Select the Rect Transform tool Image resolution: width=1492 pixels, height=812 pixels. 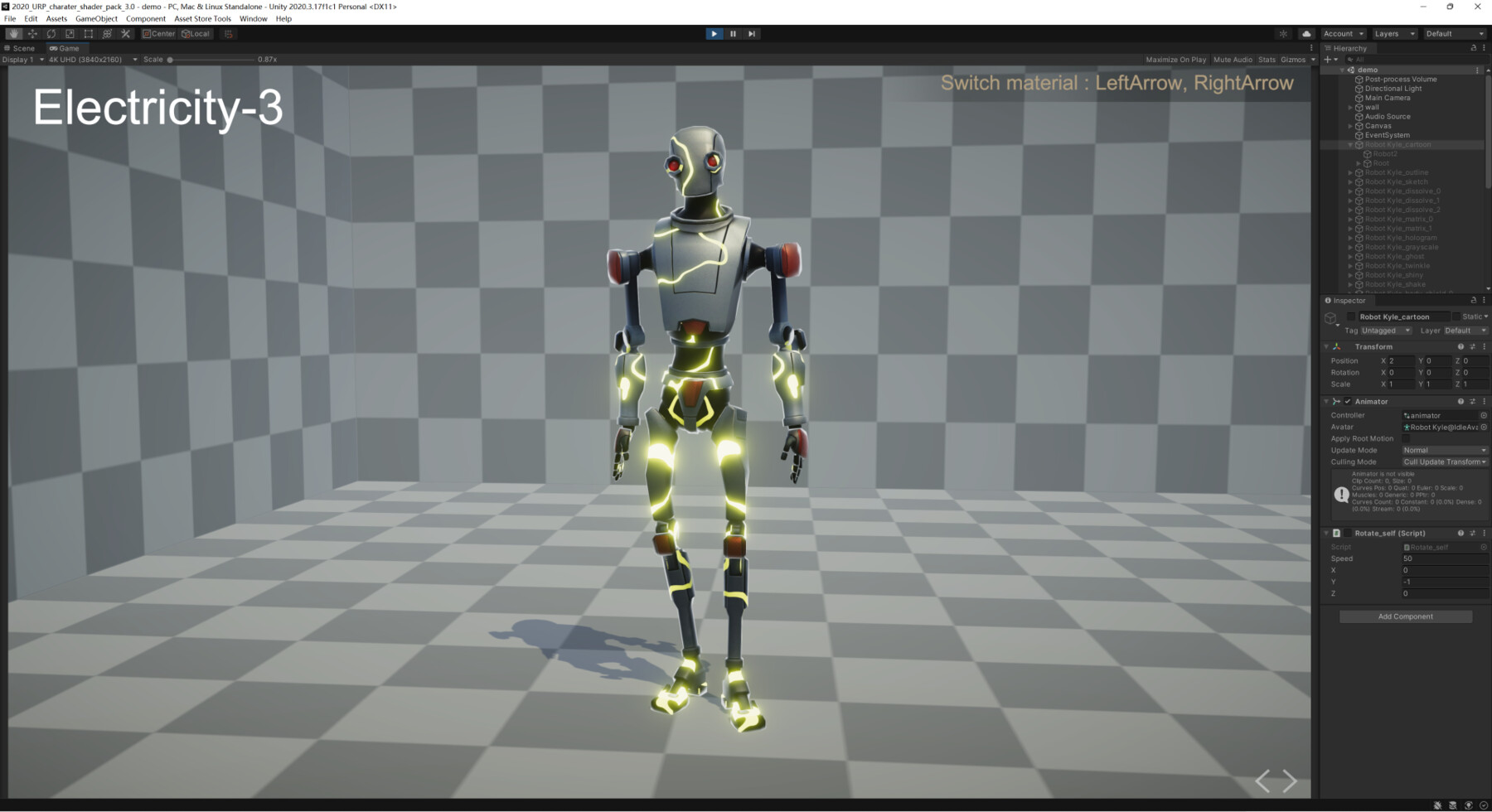point(89,34)
